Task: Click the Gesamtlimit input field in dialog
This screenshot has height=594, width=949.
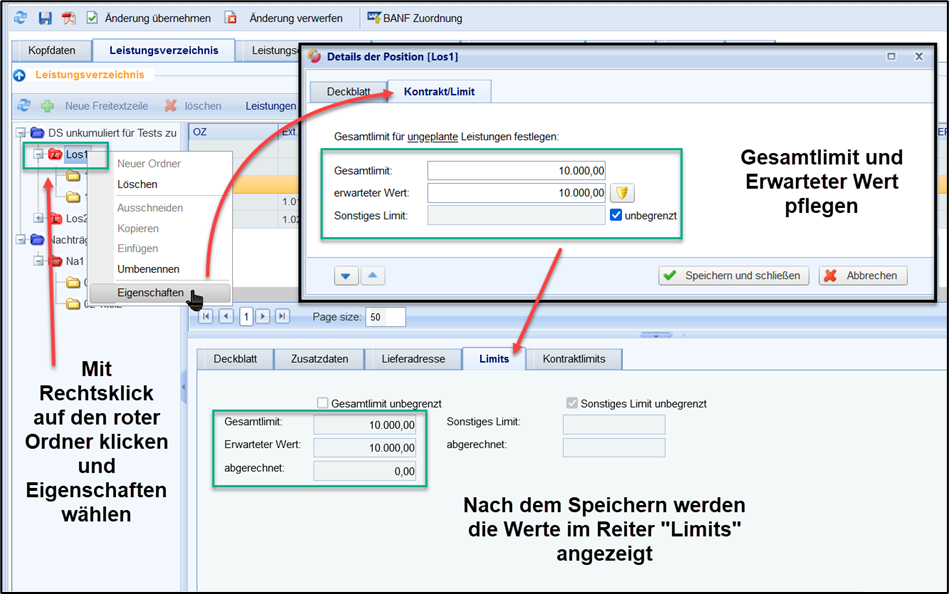Action: coord(518,171)
